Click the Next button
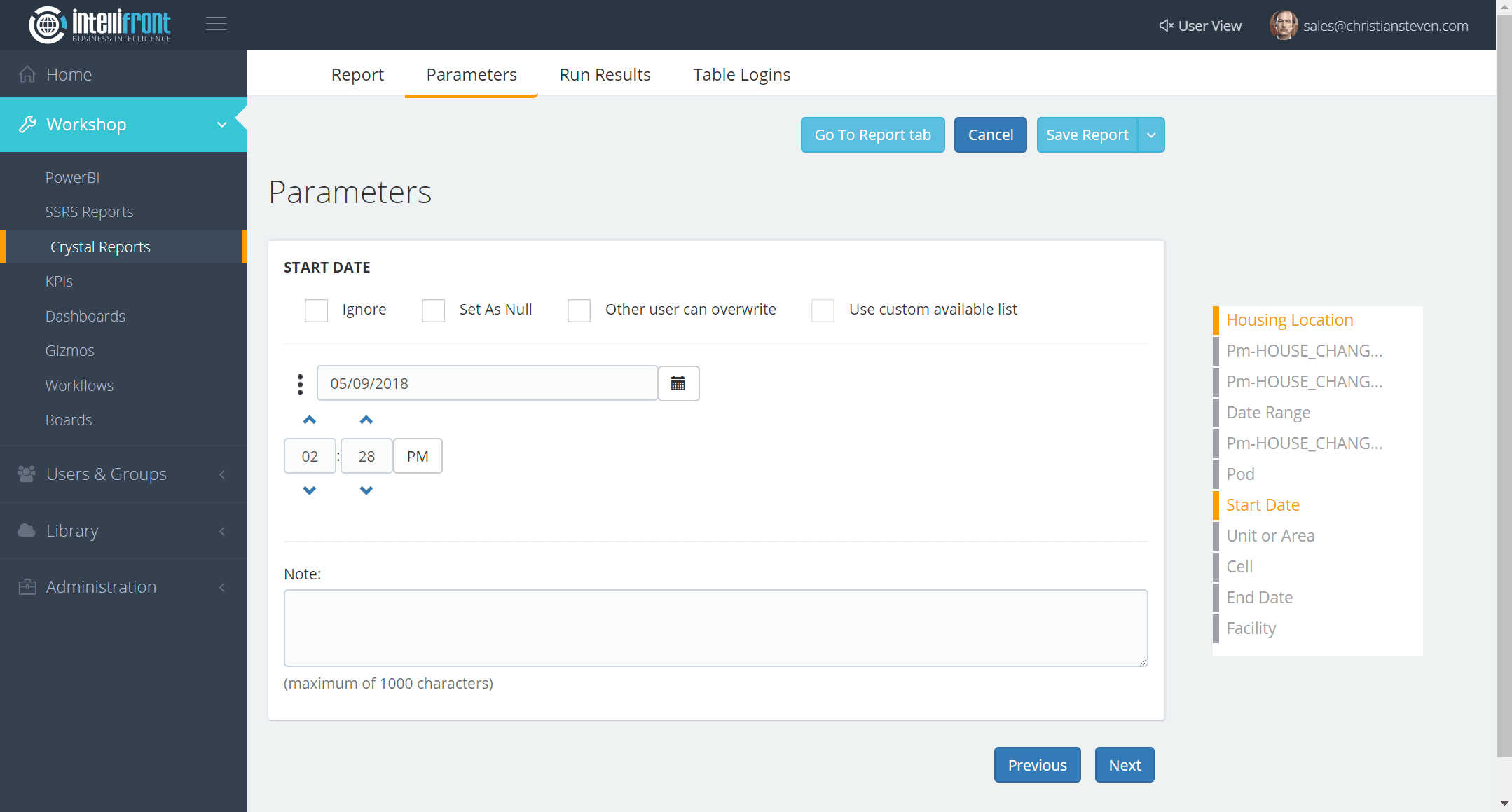The height and width of the screenshot is (812, 1512). pos(1125,765)
